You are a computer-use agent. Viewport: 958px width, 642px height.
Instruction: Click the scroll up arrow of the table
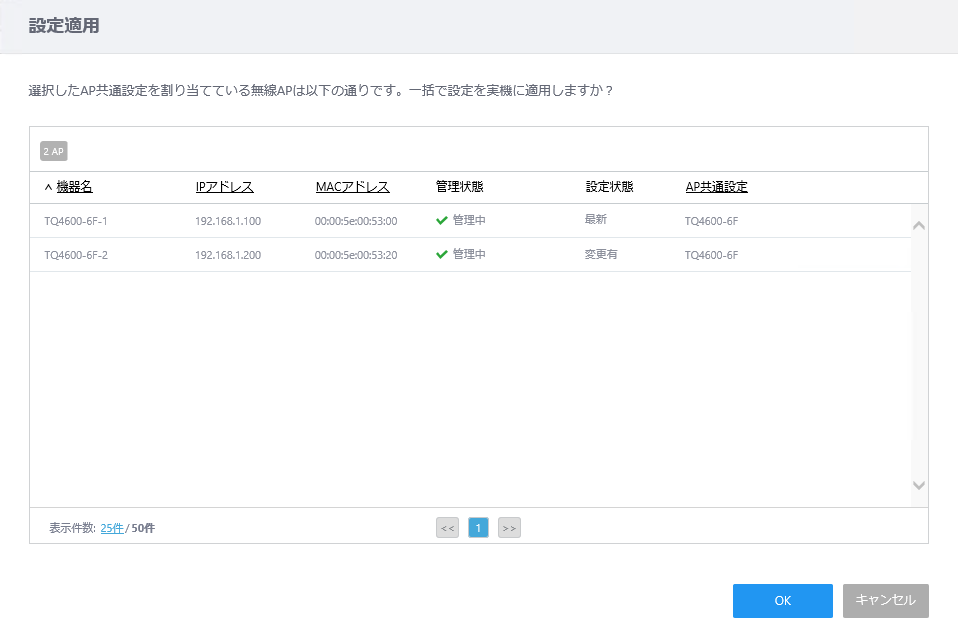(918, 225)
